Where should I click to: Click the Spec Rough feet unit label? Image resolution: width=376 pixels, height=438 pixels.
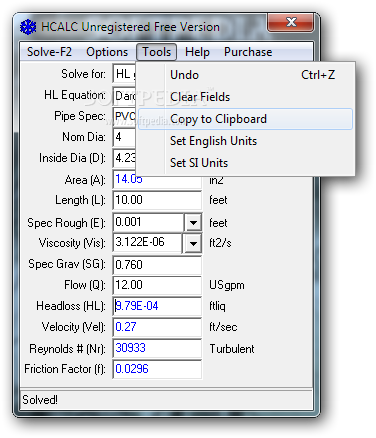pos(218,223)
